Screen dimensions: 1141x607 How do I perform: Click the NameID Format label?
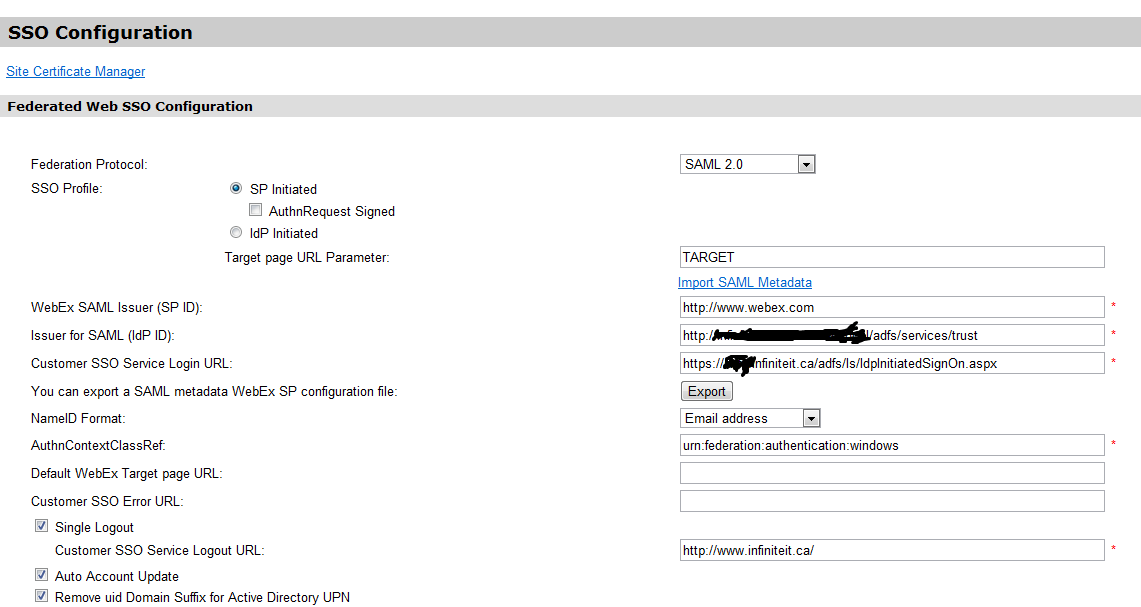[x=78, y=418]
